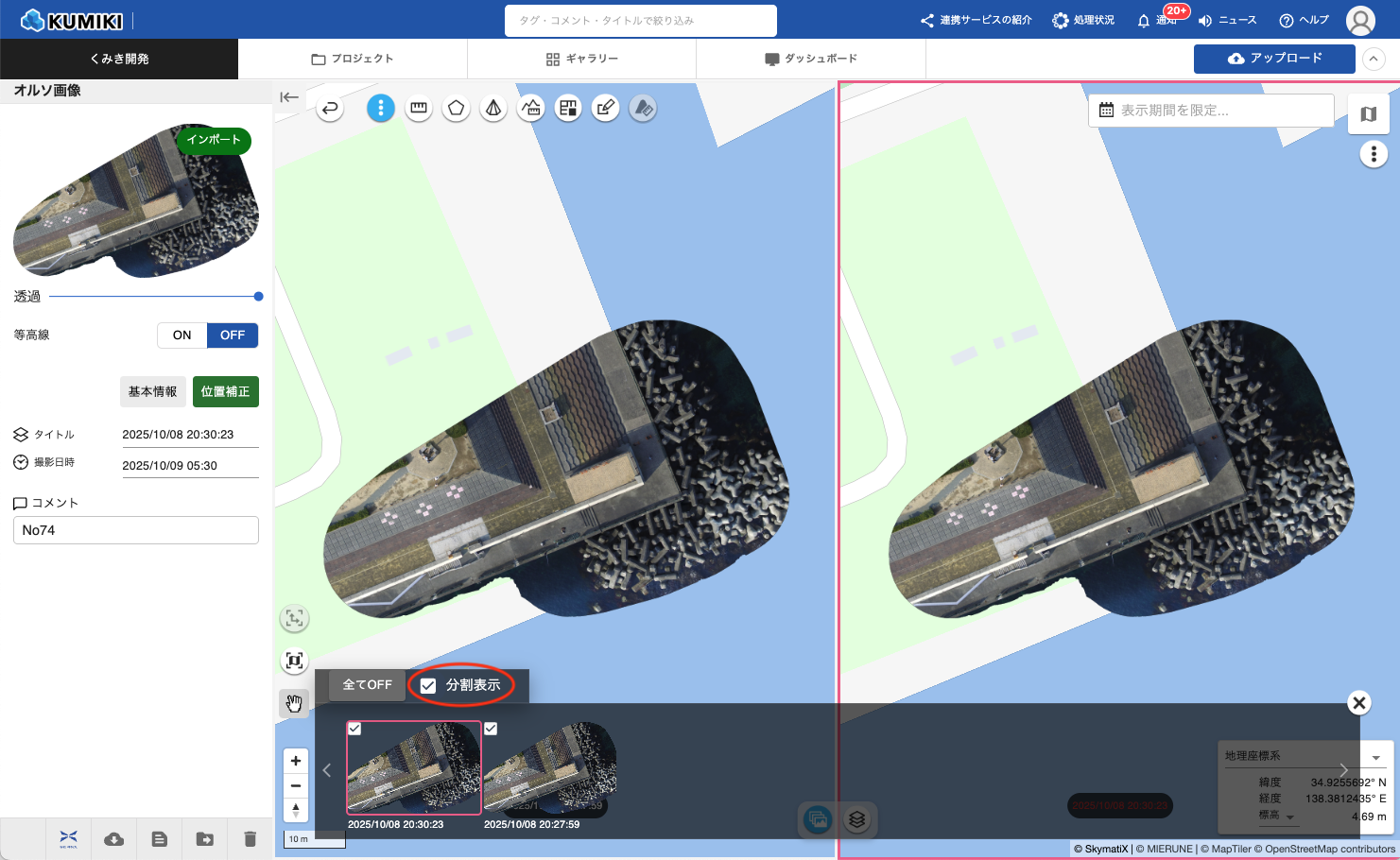This screenshot has height=860, width=1400.
Task: Open the ギャラリー tab
Action: click(x=581, y=59)
